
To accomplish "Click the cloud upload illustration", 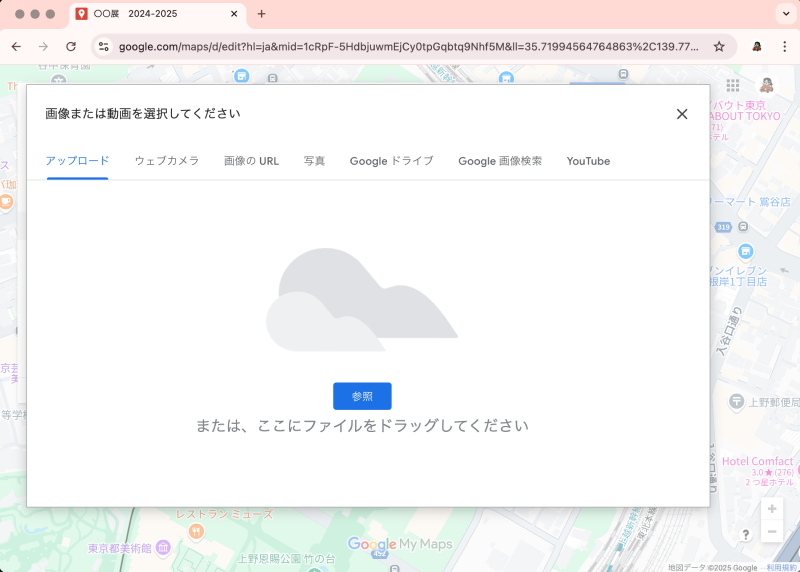I will 362,300.
